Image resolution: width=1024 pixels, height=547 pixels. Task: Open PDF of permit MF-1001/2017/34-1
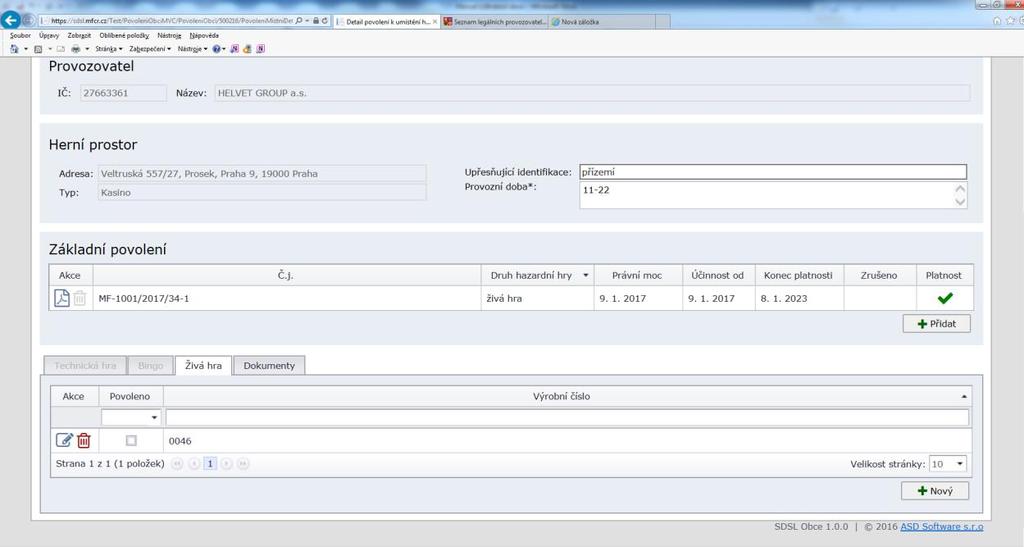tap(61, 298)
